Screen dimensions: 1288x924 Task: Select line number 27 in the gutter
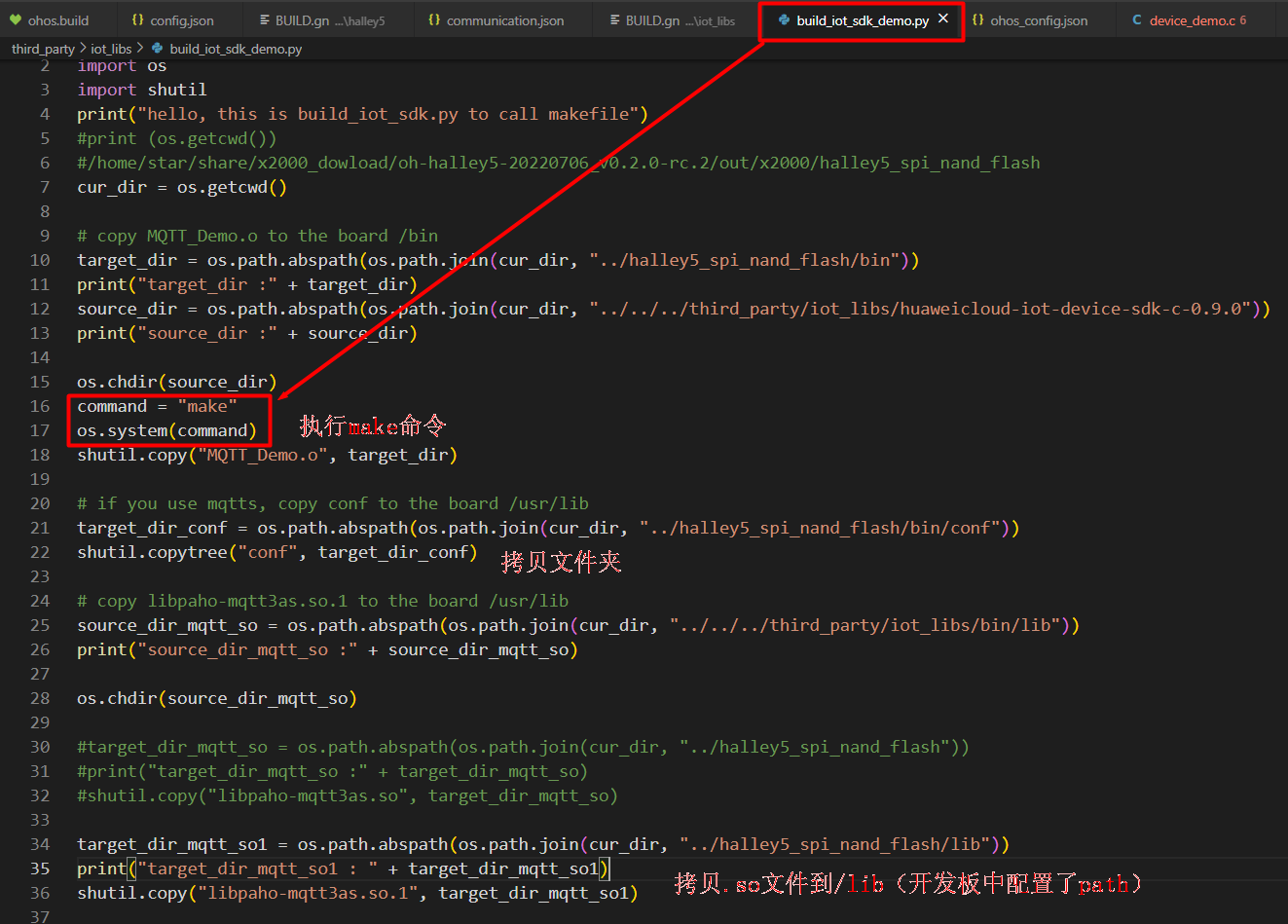click(40, 674)
